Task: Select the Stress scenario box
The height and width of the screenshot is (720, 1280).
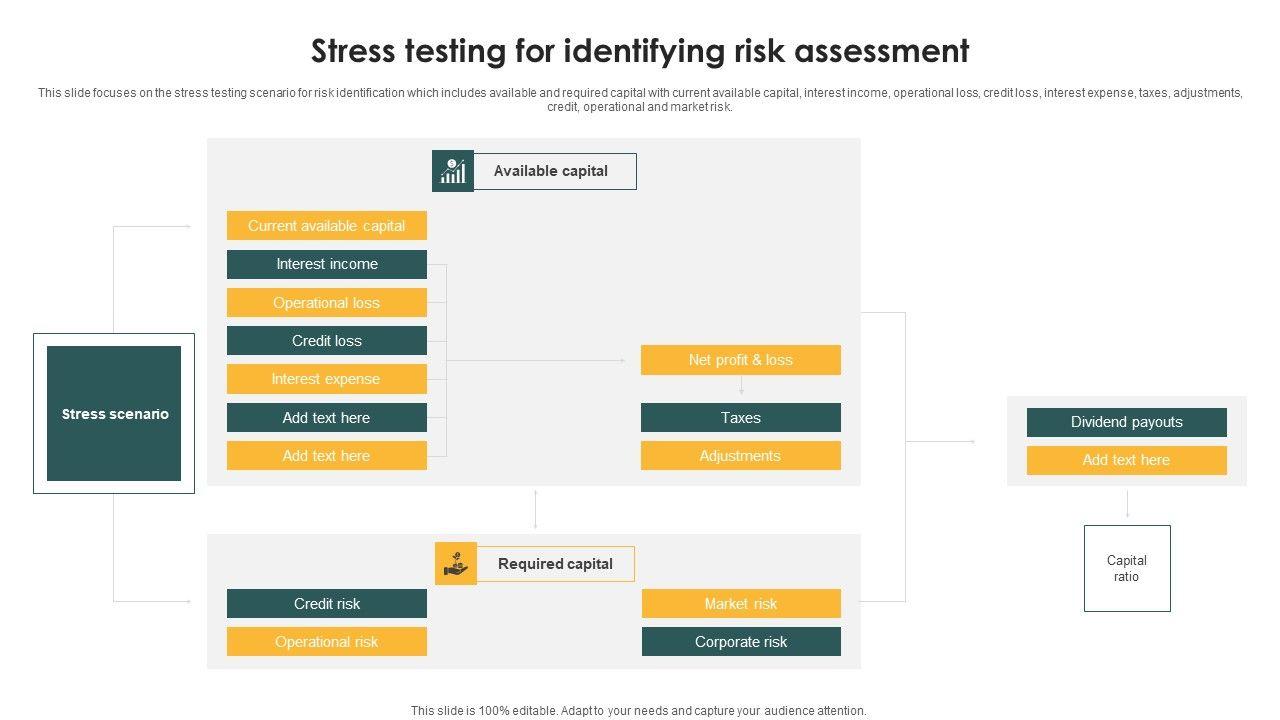Action: pos(114,414)
